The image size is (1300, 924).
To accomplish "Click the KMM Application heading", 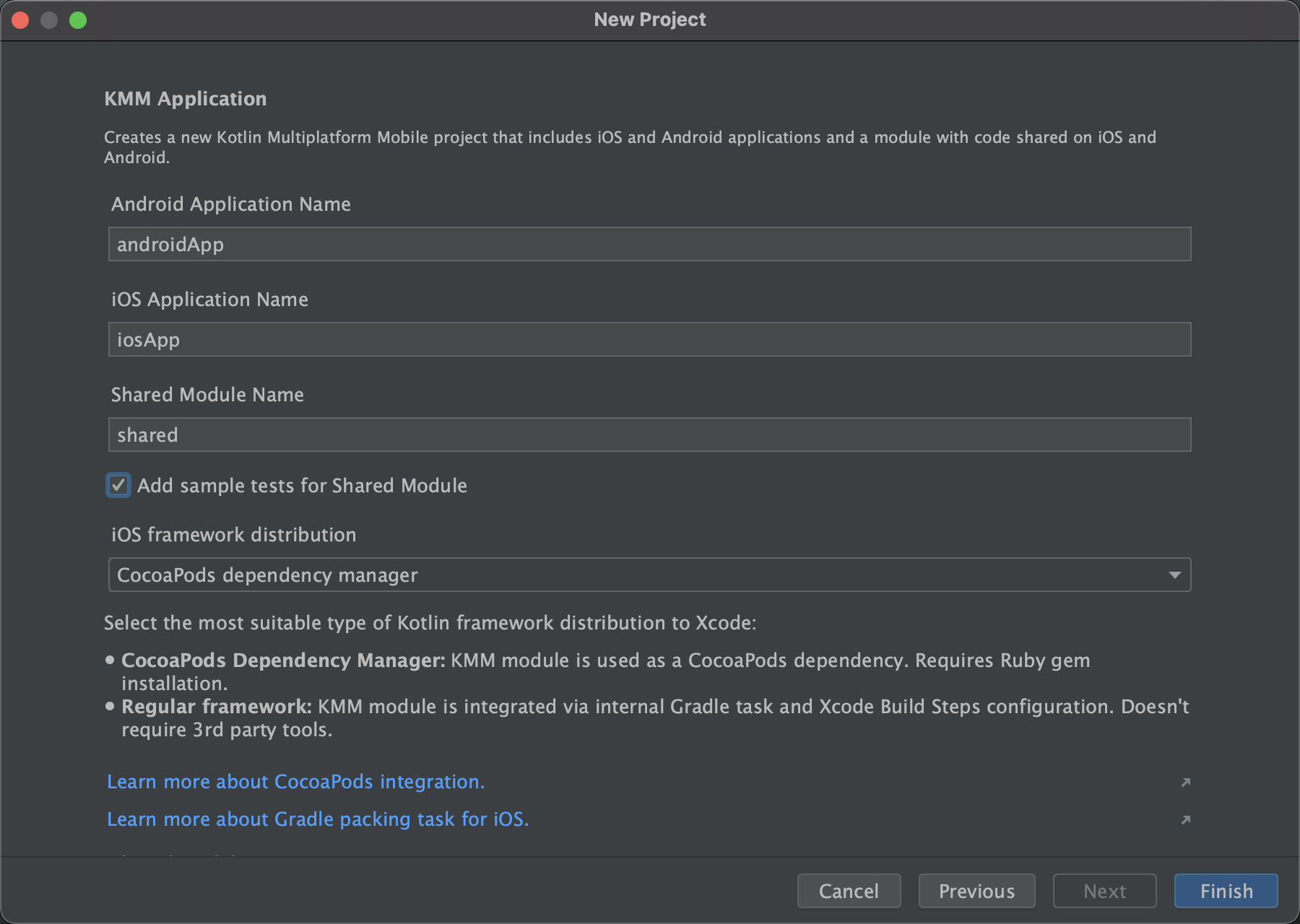I will [x=186, y=99].
